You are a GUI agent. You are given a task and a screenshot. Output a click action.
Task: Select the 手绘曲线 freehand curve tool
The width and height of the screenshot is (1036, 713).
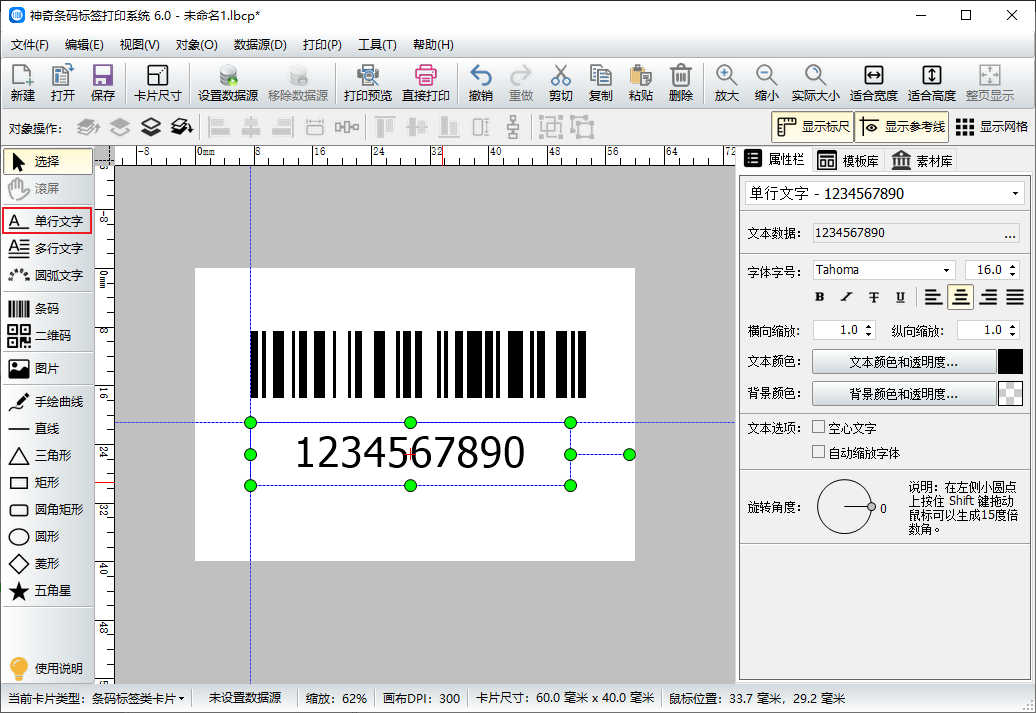47,402
